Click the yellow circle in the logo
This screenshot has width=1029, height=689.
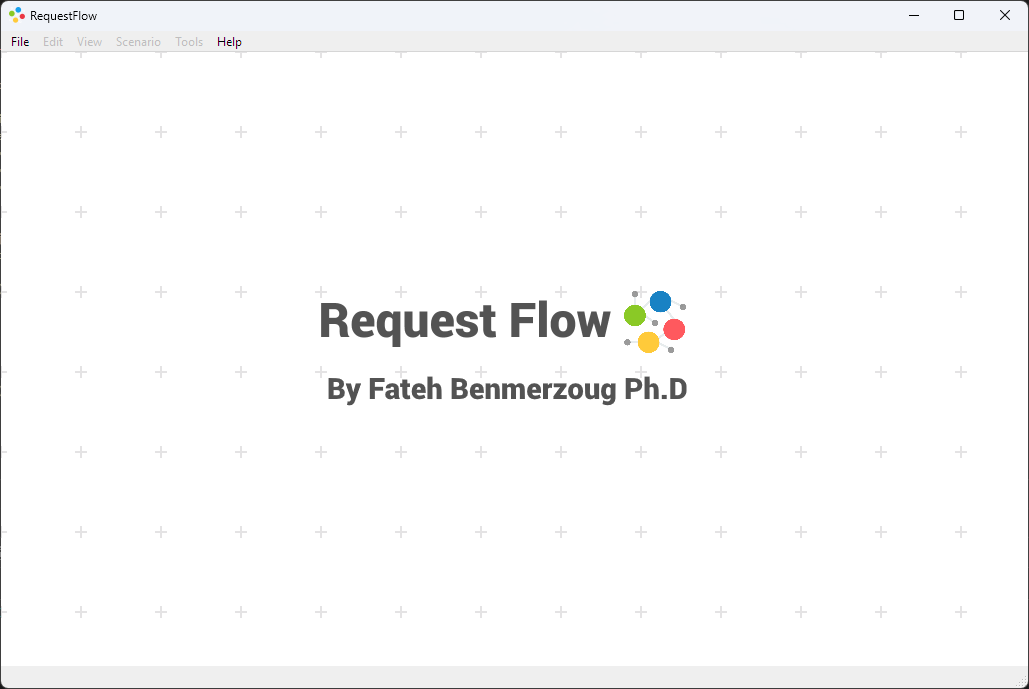pyautogui.click(x=648, y=342)
